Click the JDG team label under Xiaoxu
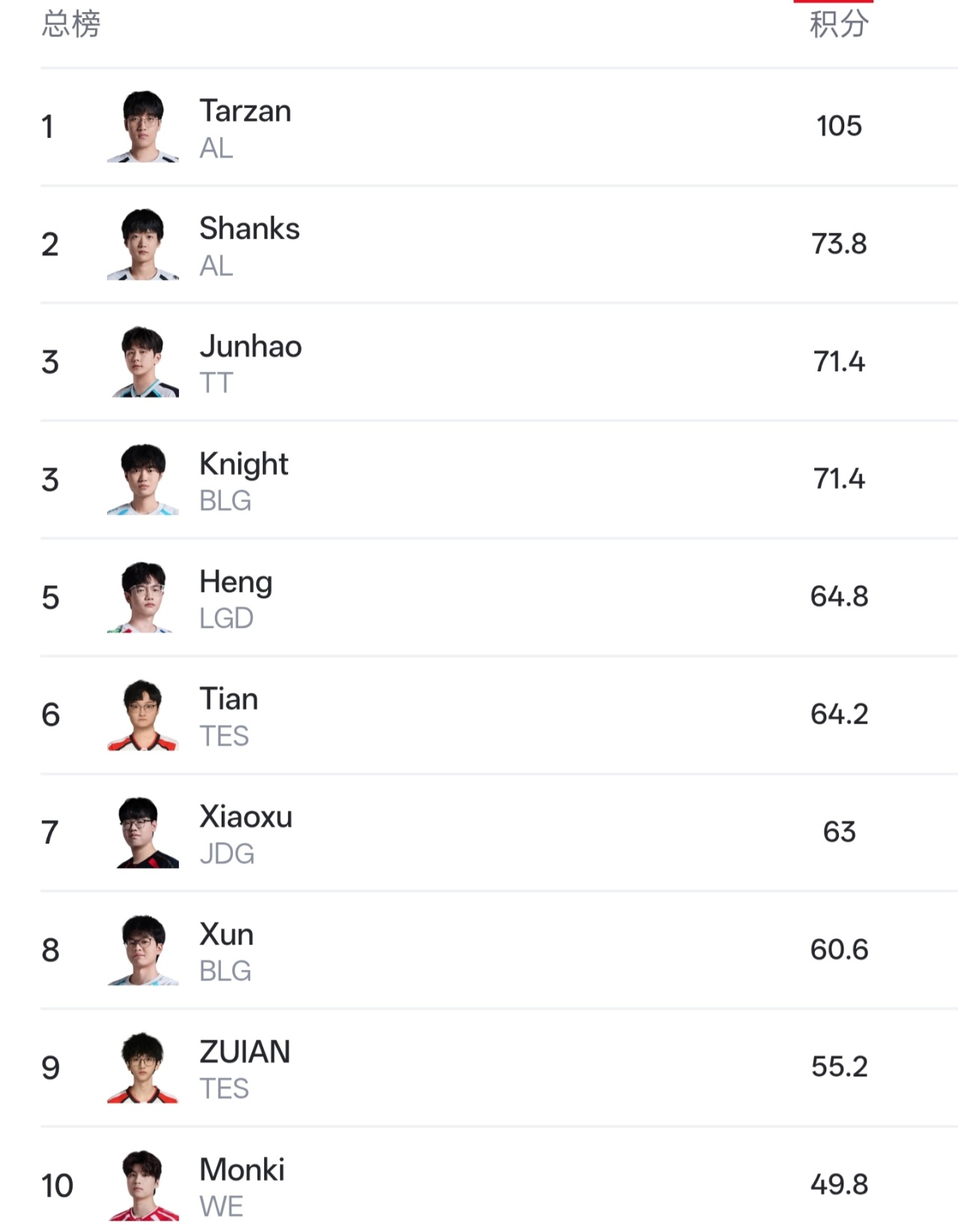958x1232 pixels. tap(227, 854)
